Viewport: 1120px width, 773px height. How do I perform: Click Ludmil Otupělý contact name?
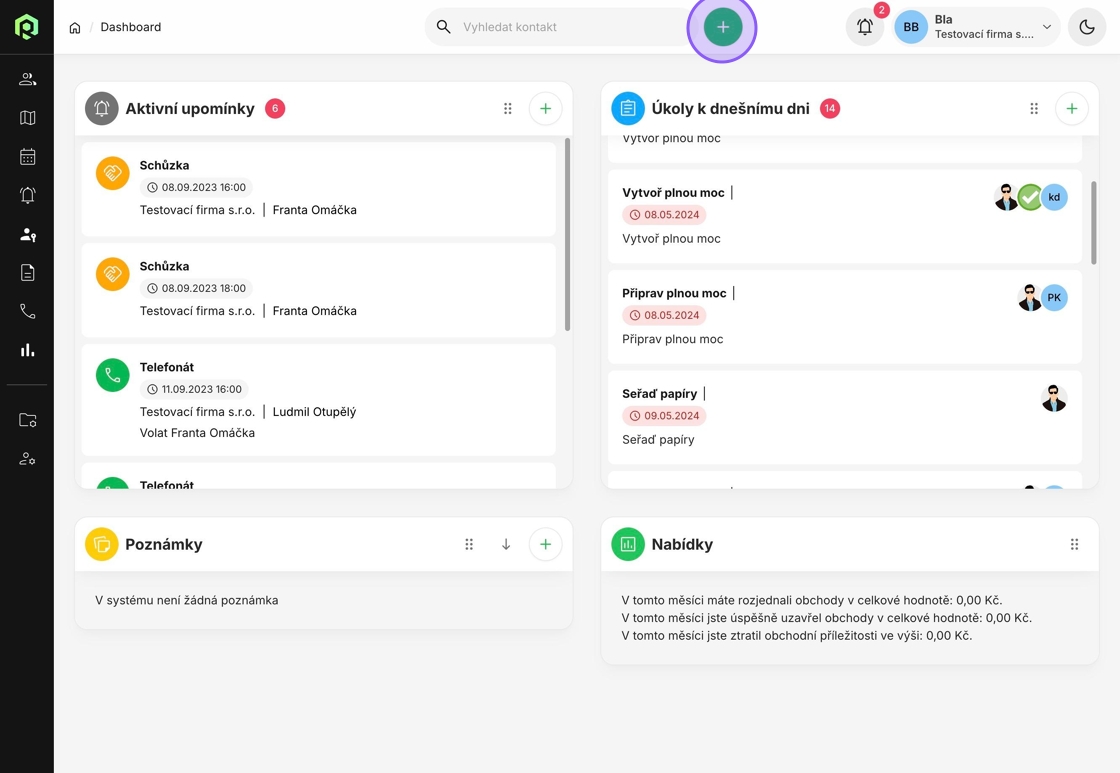(314, 412)
